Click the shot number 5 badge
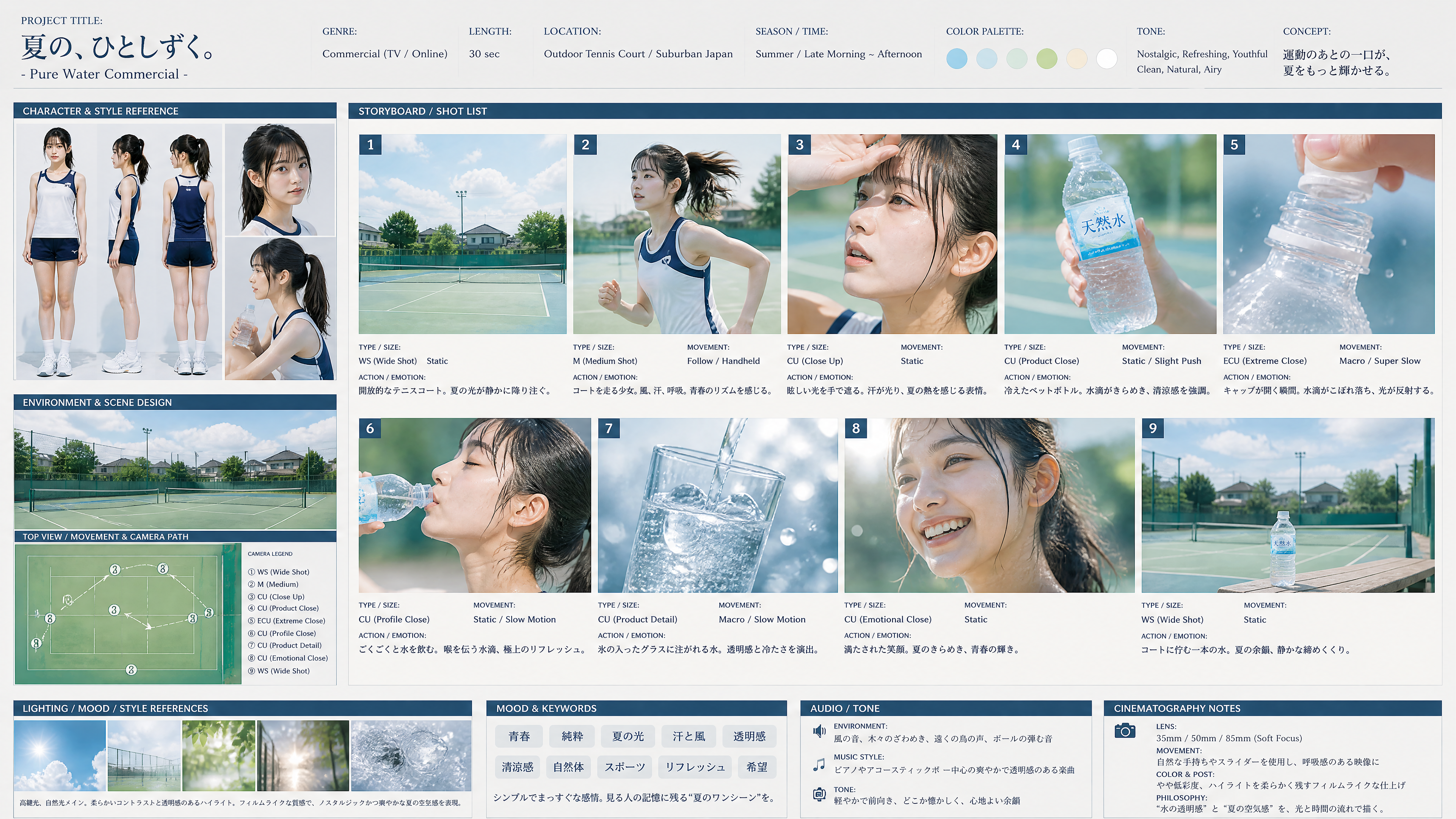Viewport: 1456px width, 819px height. pos(1235,145)
